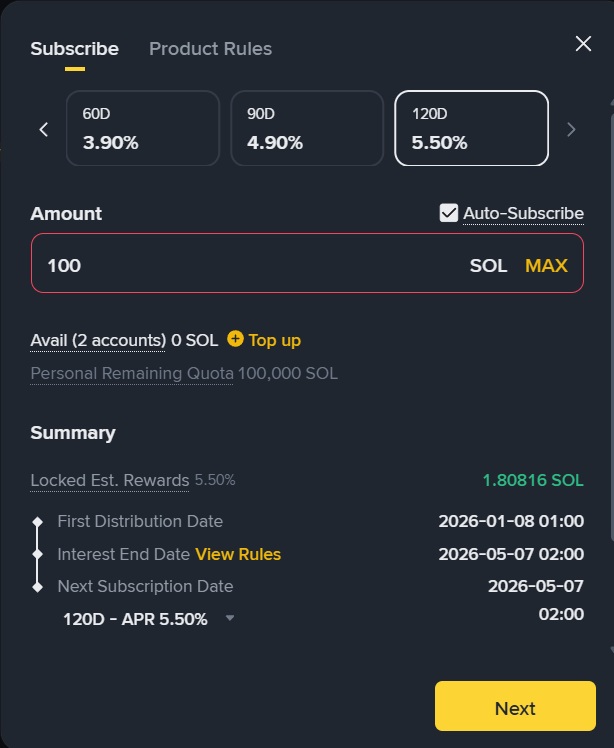Click the plus icon beside Top up

coord(236,339)
